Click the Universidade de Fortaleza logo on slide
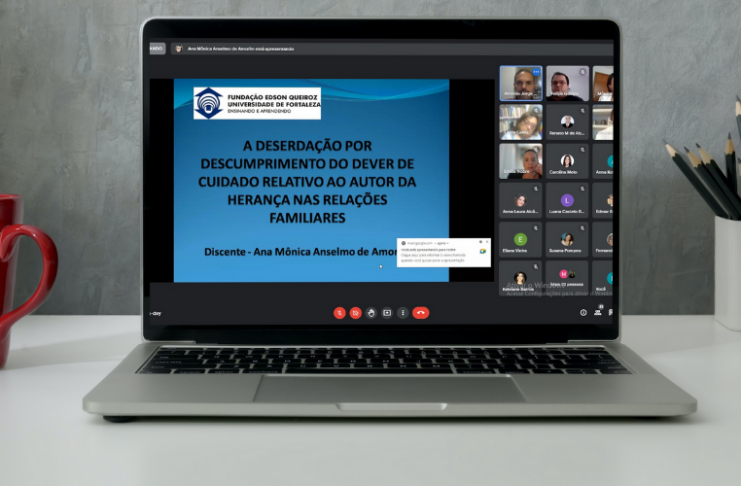This screenshot has height=486, width=741. [x=257, y=103]
